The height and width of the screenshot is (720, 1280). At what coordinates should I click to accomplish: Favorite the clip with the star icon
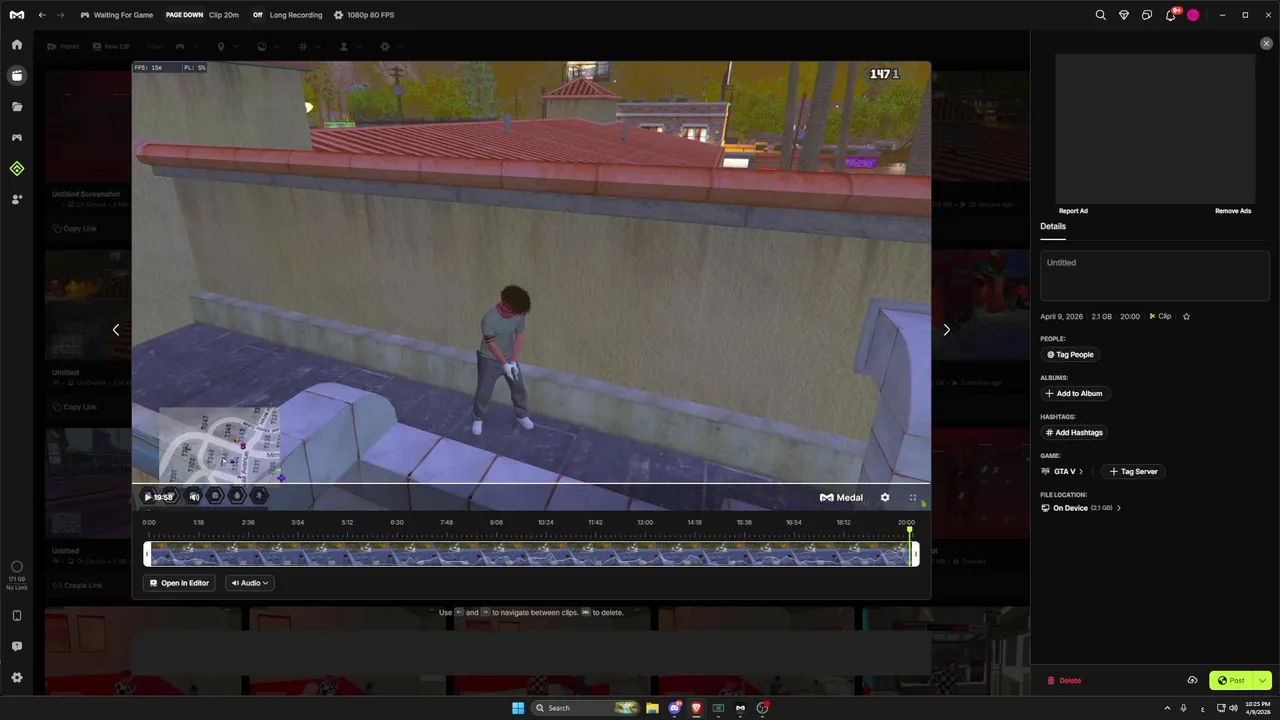1187,316
